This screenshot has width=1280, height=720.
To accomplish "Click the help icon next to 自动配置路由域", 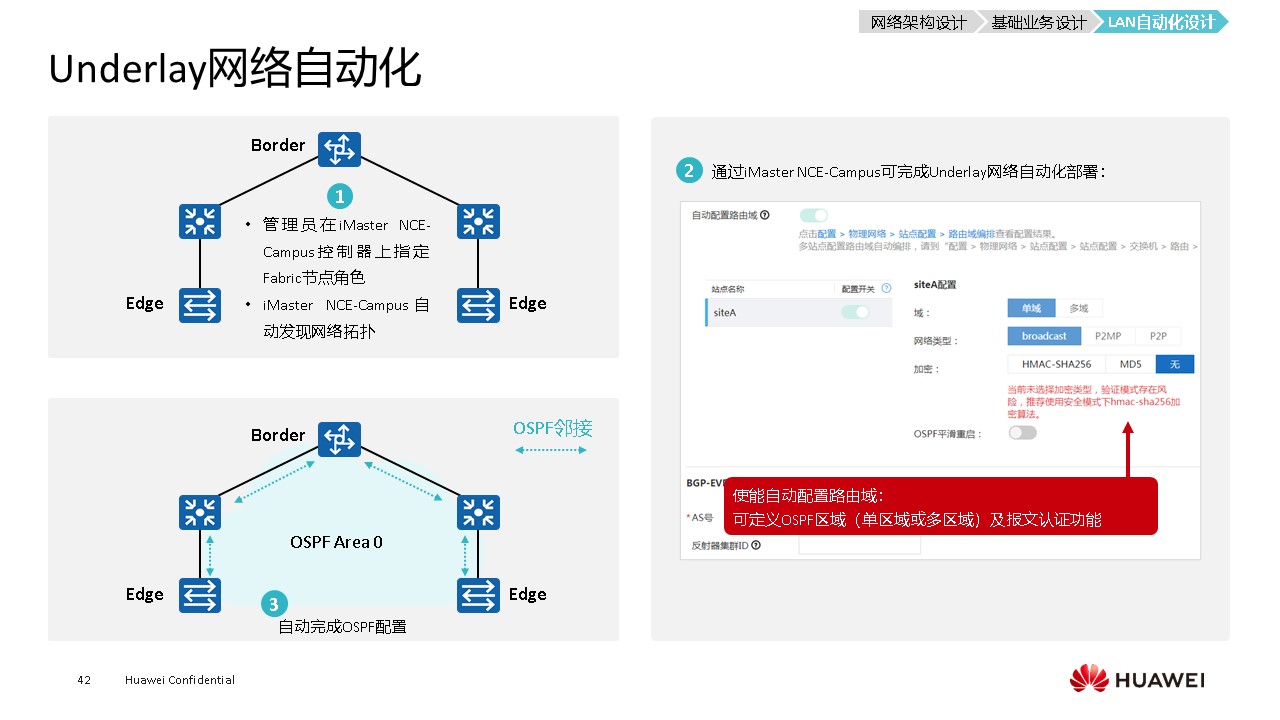I will [x=766, y=215].
